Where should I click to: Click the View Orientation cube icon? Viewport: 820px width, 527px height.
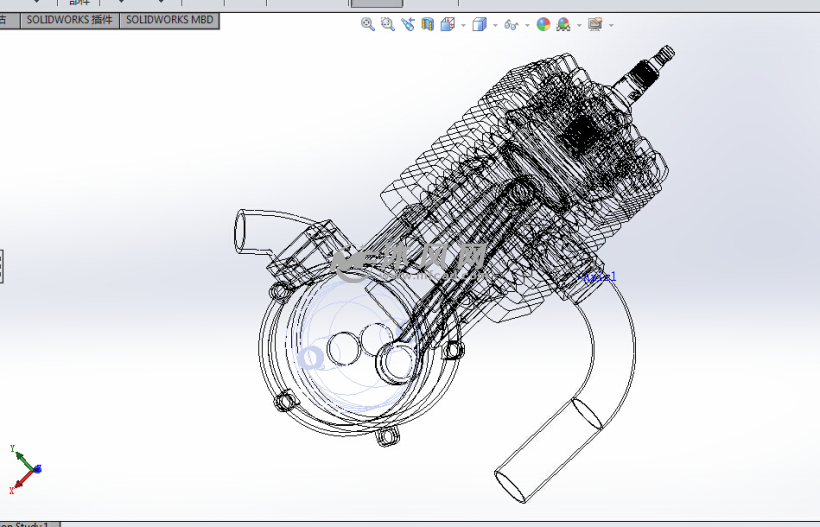[x=447, y=25]
